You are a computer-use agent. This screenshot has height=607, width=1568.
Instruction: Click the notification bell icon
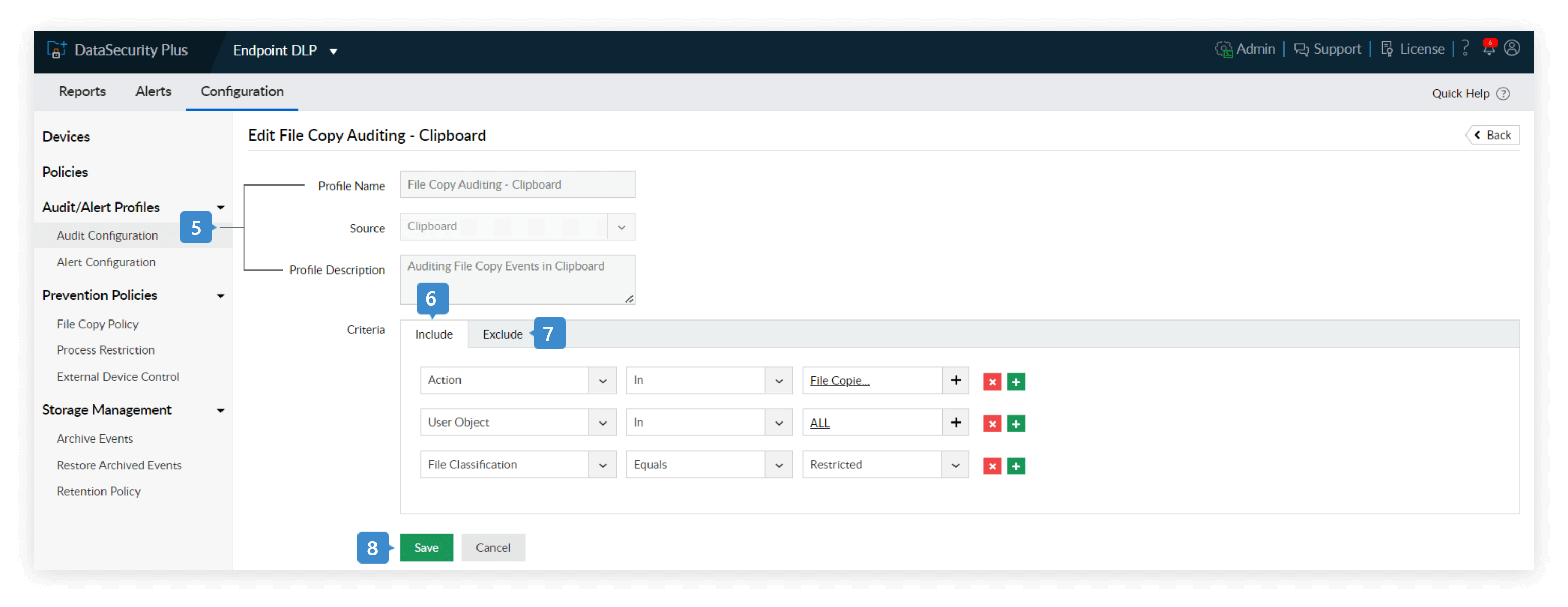[x=1488, y=49]
